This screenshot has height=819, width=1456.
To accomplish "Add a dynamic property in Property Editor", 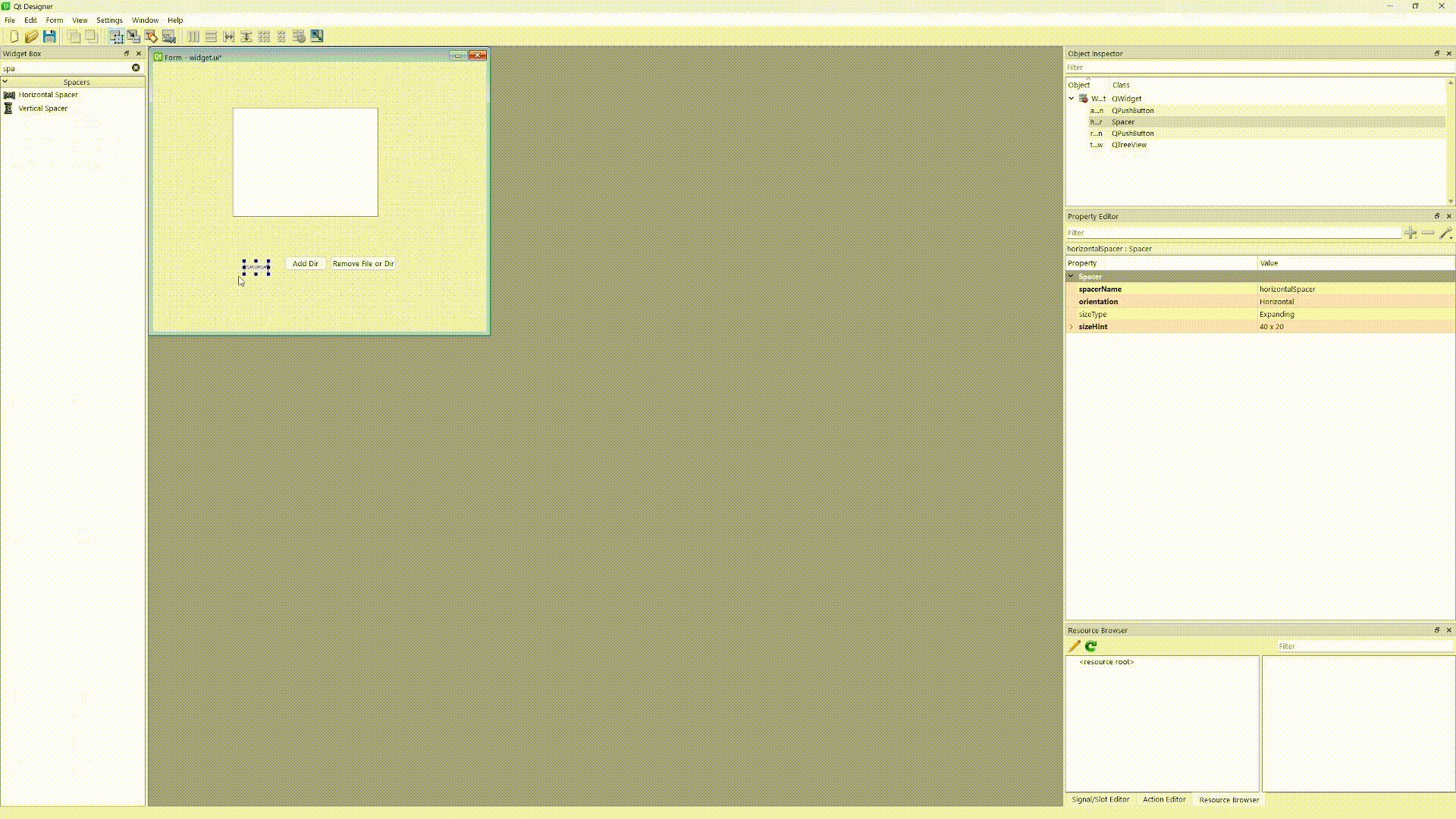I will pos(1411,233).
